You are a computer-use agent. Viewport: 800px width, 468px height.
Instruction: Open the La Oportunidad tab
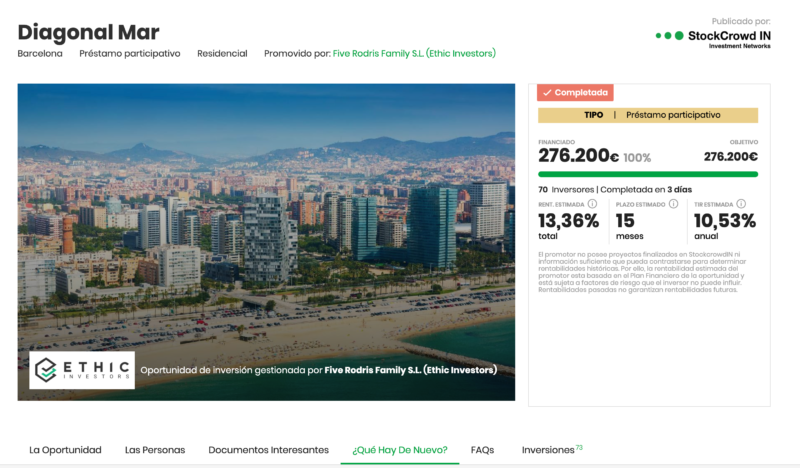65,450
